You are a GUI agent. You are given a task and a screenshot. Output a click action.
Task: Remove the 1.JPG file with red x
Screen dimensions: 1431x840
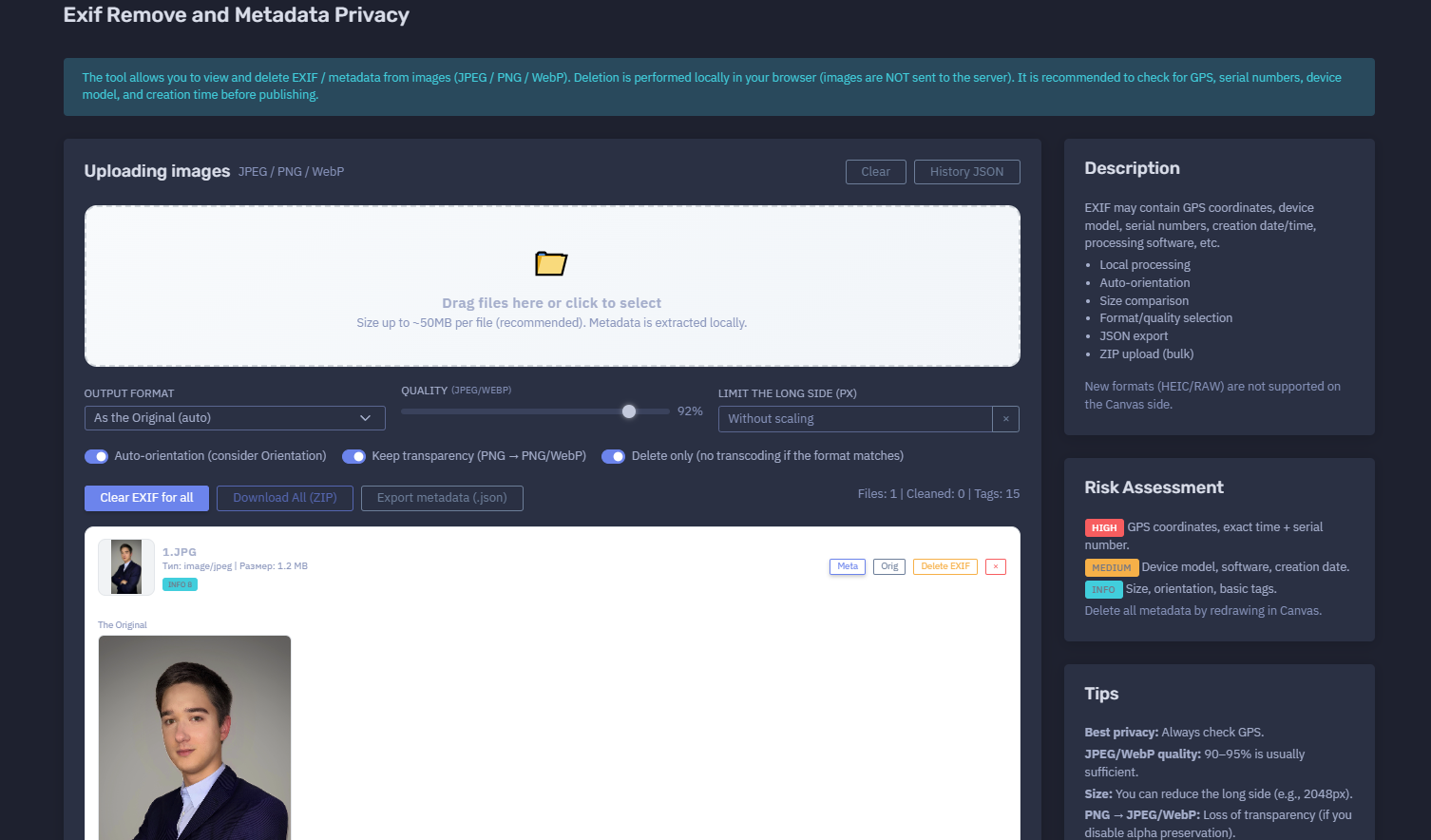995,566
